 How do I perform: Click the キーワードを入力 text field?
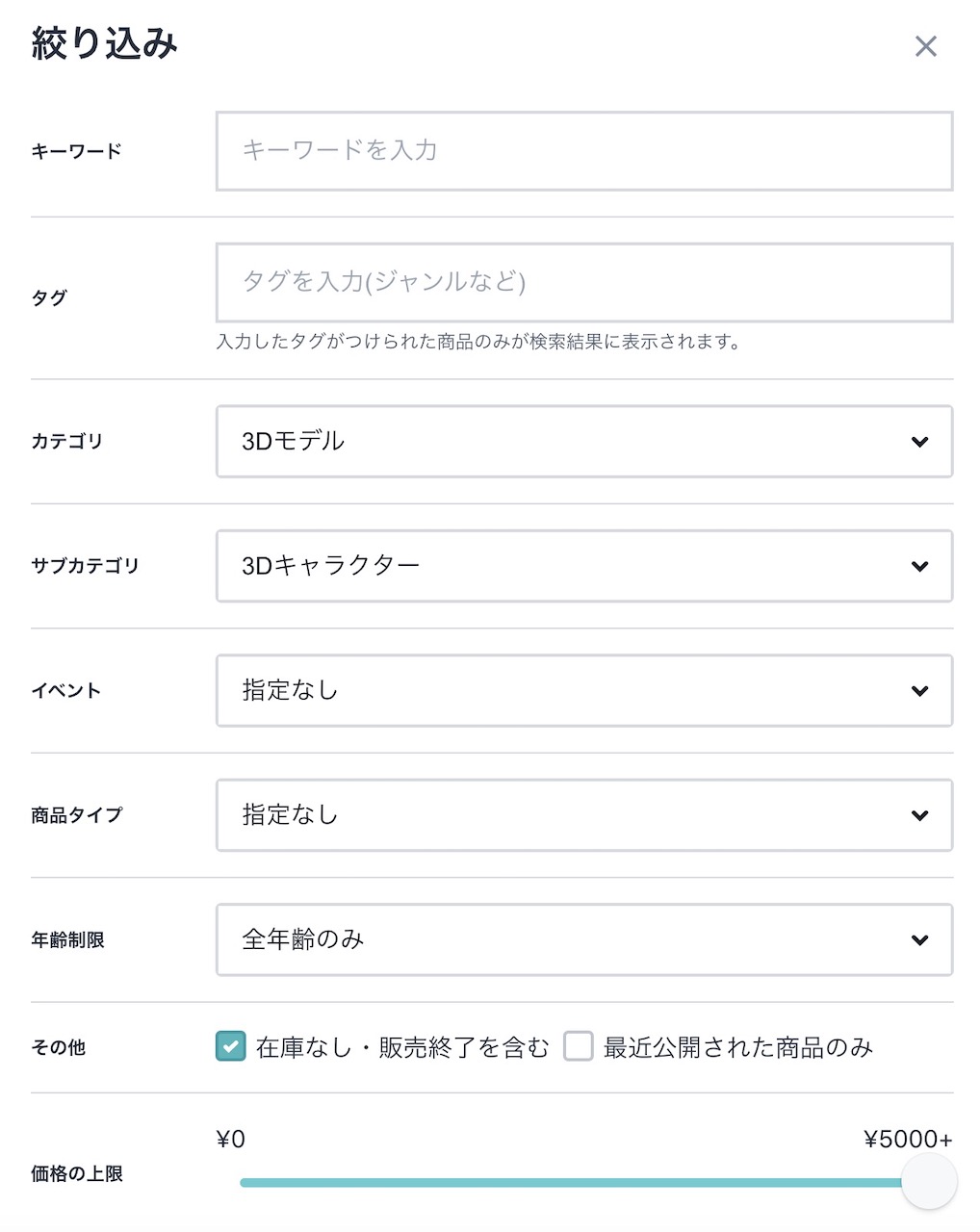(x=582, y=151)
